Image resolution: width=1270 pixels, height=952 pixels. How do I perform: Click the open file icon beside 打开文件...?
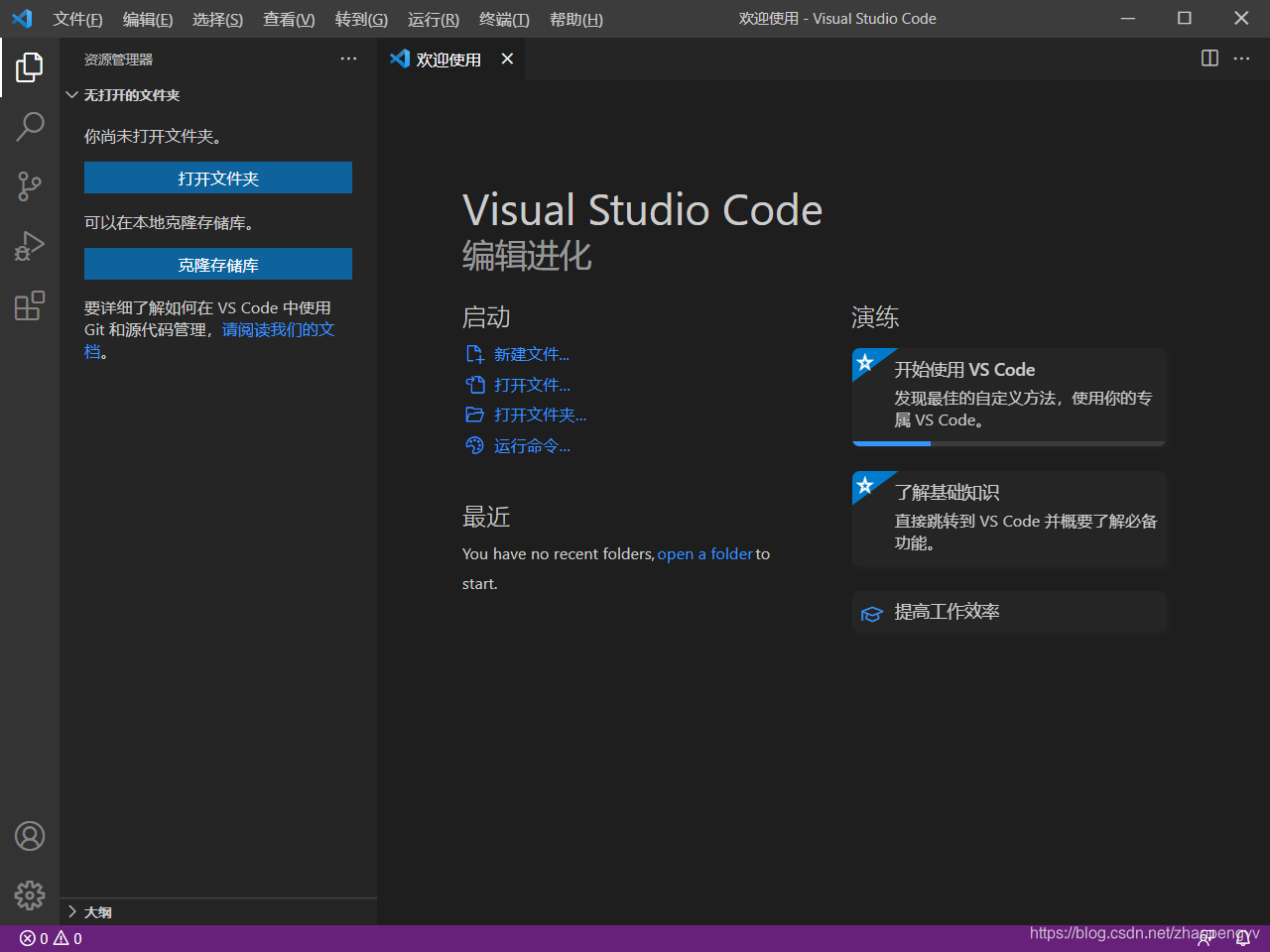point(474,385)
